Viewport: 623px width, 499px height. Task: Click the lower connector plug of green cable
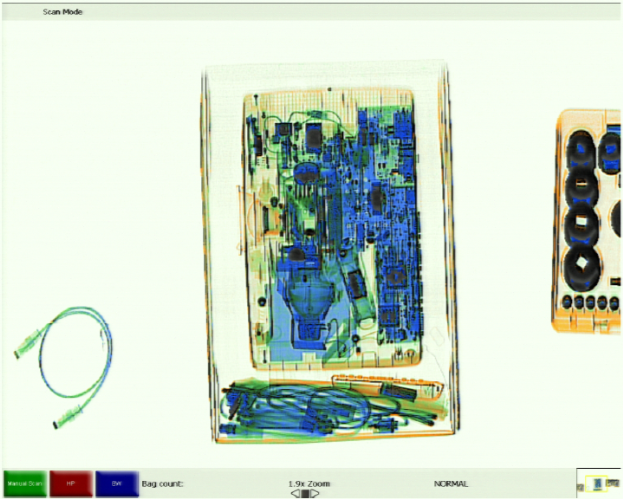[x=67, y=413]
